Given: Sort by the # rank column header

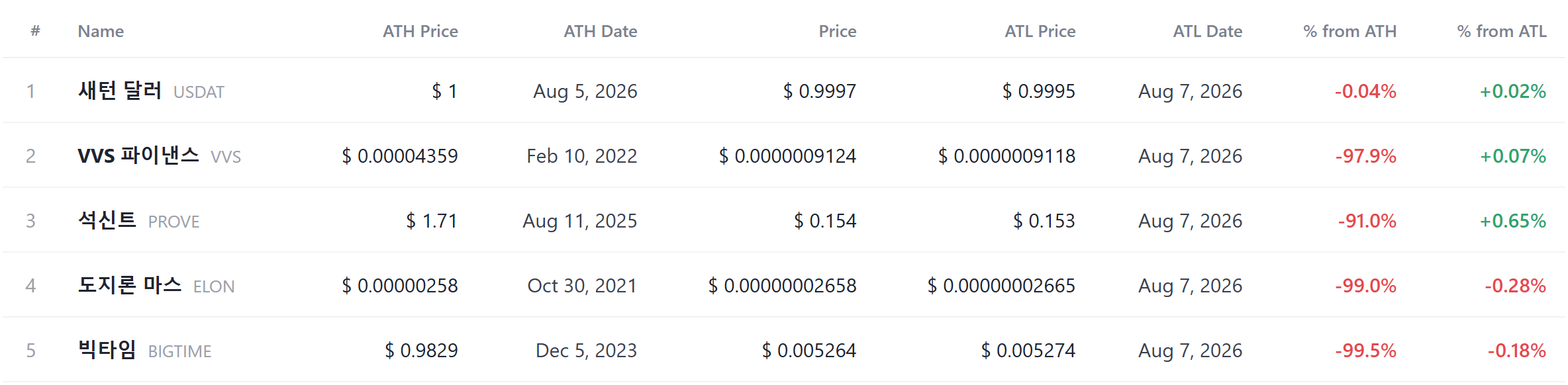Looking at the screenshot, I should tap(36, 31).
